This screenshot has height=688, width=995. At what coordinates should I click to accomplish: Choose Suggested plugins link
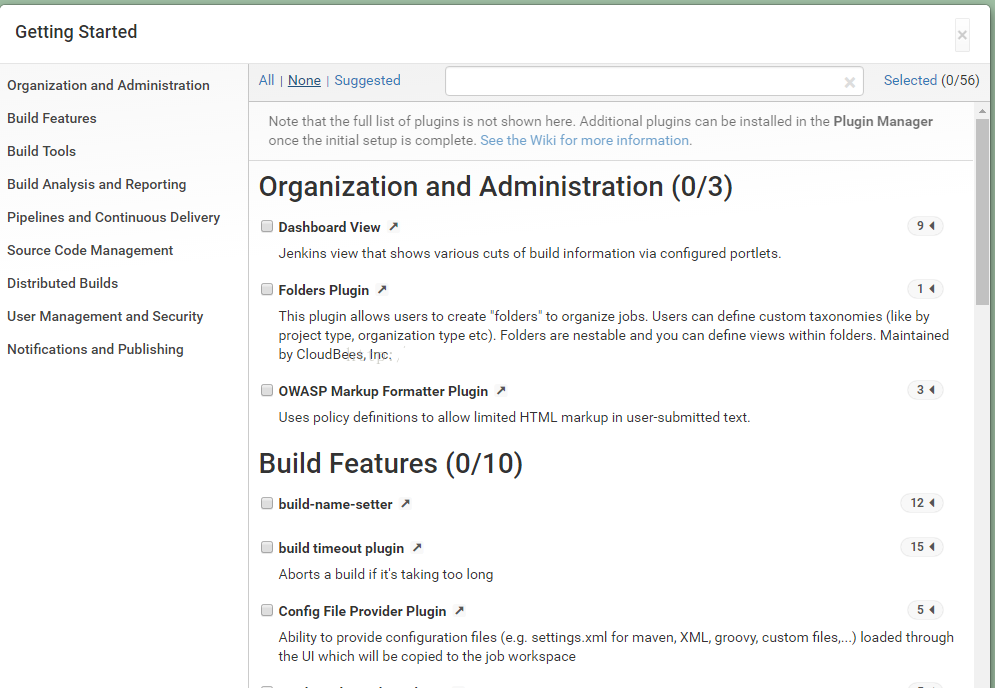pyautogui.click(x=367, y=81)
